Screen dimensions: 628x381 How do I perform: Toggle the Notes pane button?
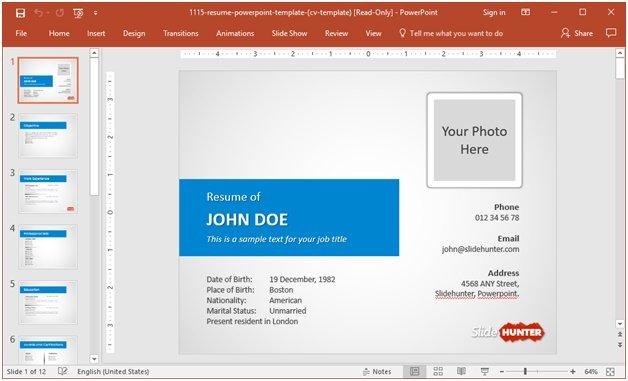coord(376,371)
